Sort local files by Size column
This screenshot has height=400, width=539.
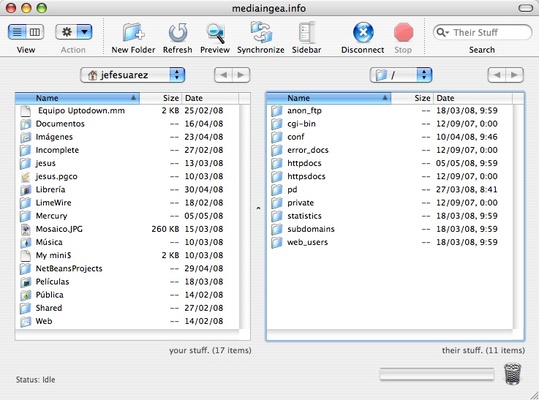tap(160, 98)
